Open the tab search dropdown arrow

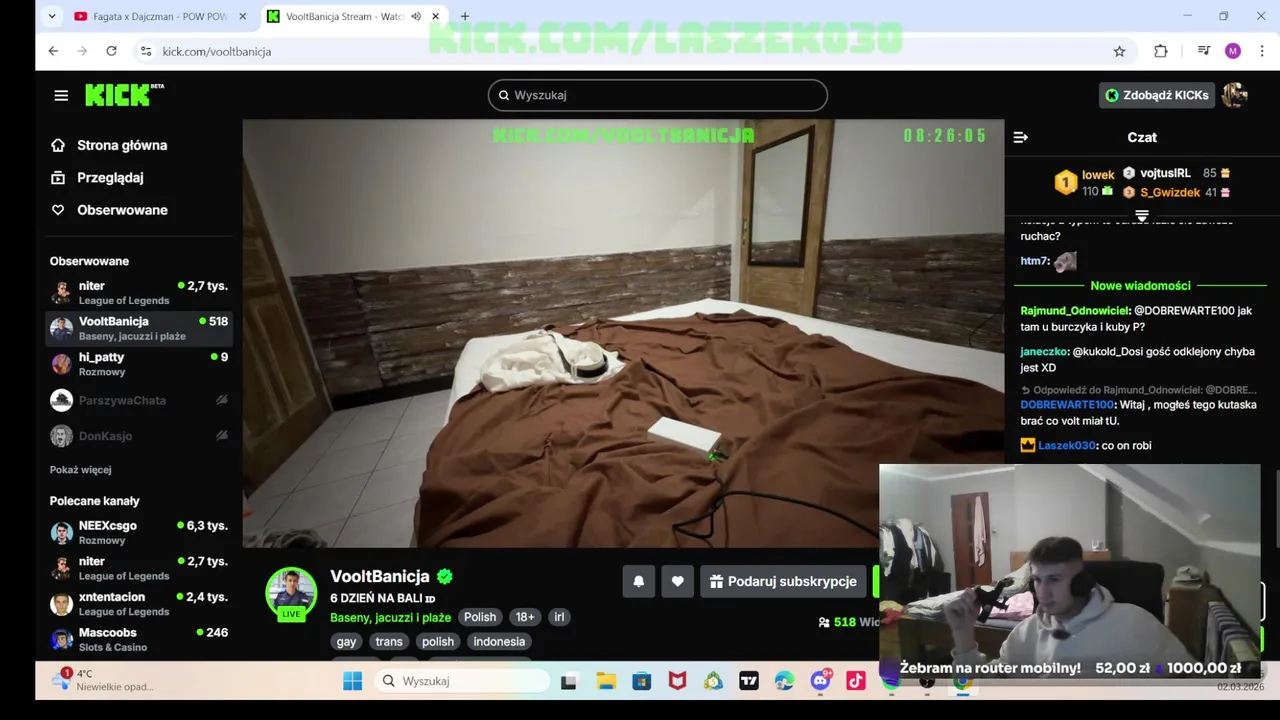coord(52,16)
